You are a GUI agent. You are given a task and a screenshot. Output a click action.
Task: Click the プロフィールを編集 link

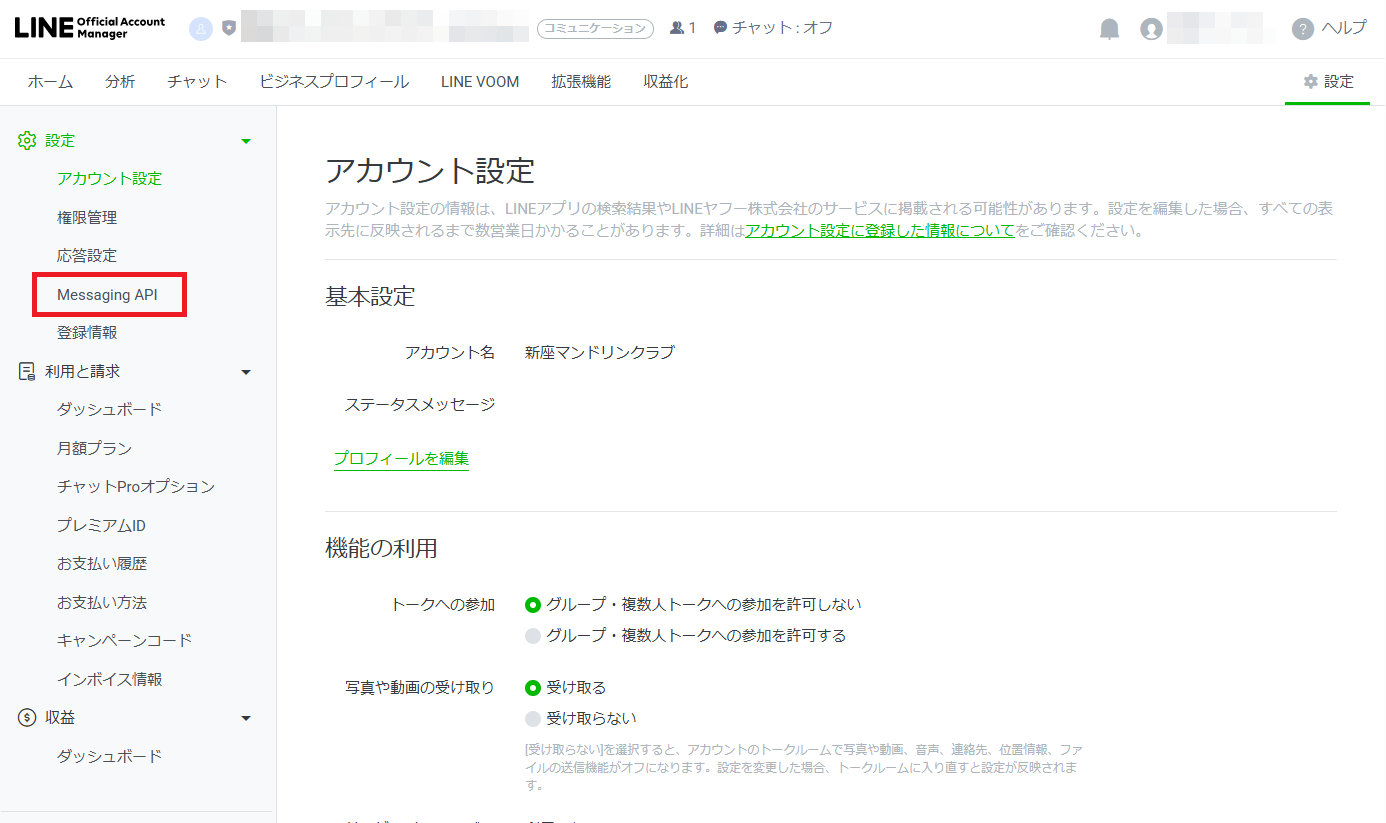(x=401, y=459)
